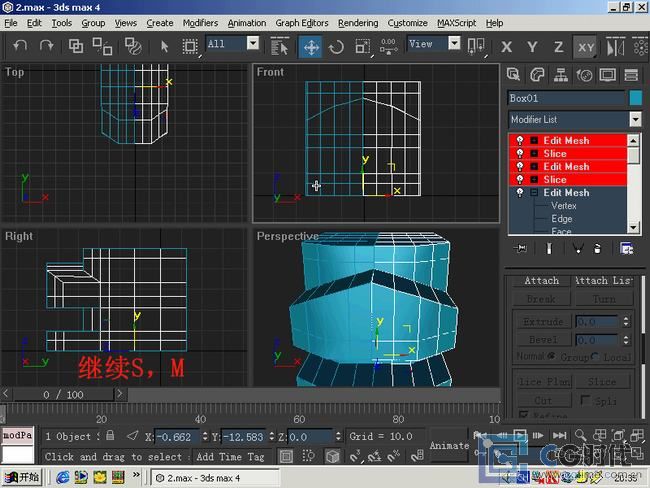Restrict transform to Y axis
The height and width of the screenshot is (488, 650).
click(532, 47)
